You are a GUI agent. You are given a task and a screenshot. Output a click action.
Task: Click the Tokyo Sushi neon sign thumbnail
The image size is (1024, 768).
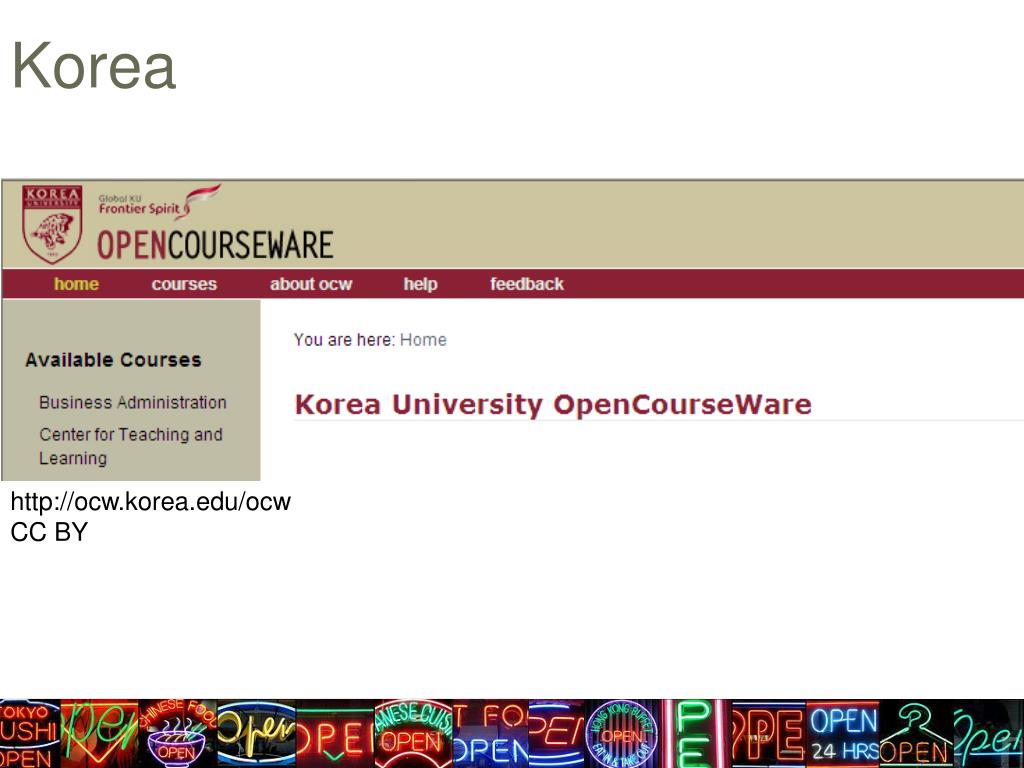pyautogui.click(x=29, y=733)
